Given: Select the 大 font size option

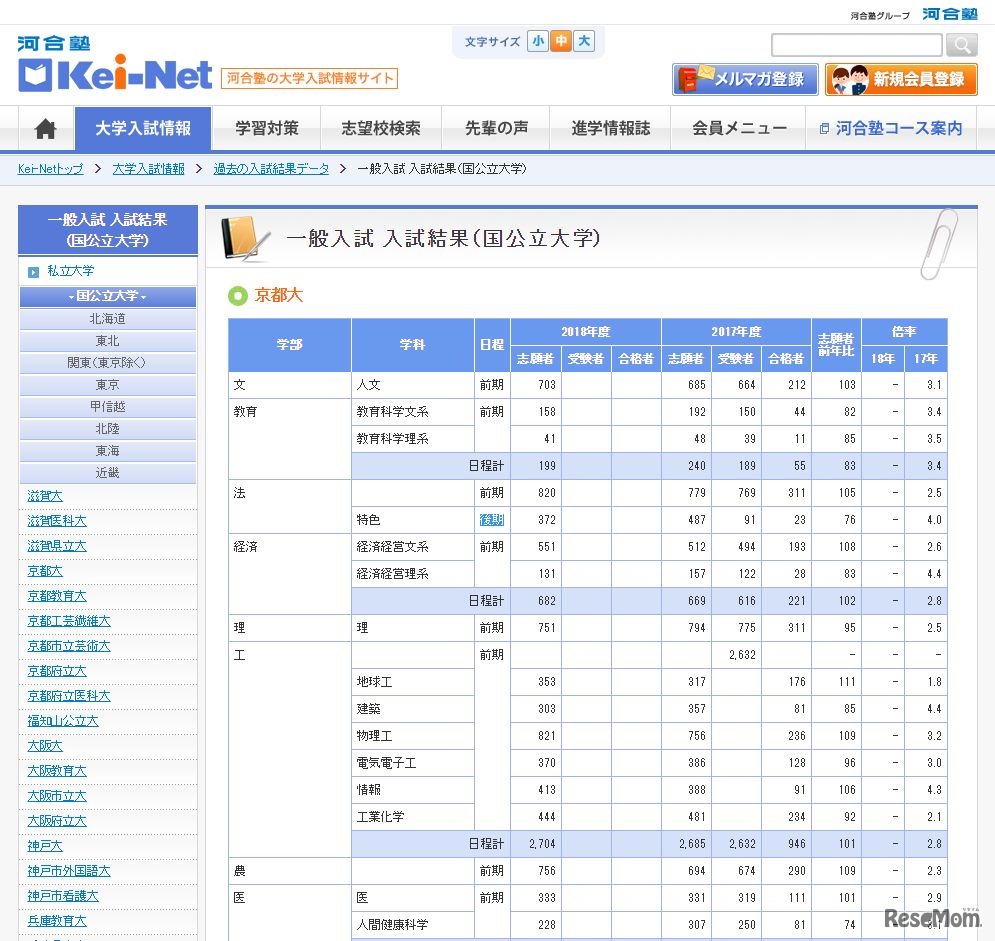Looking at the screenshot, I should tap(583, 41).
